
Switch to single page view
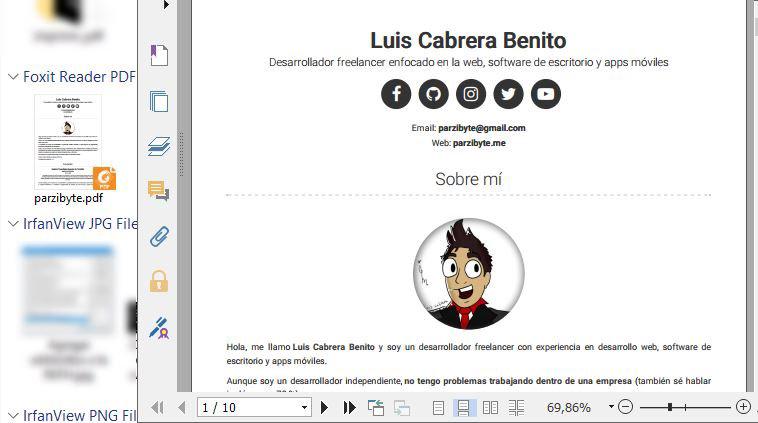pyautogui.click(x=438, y=407)
